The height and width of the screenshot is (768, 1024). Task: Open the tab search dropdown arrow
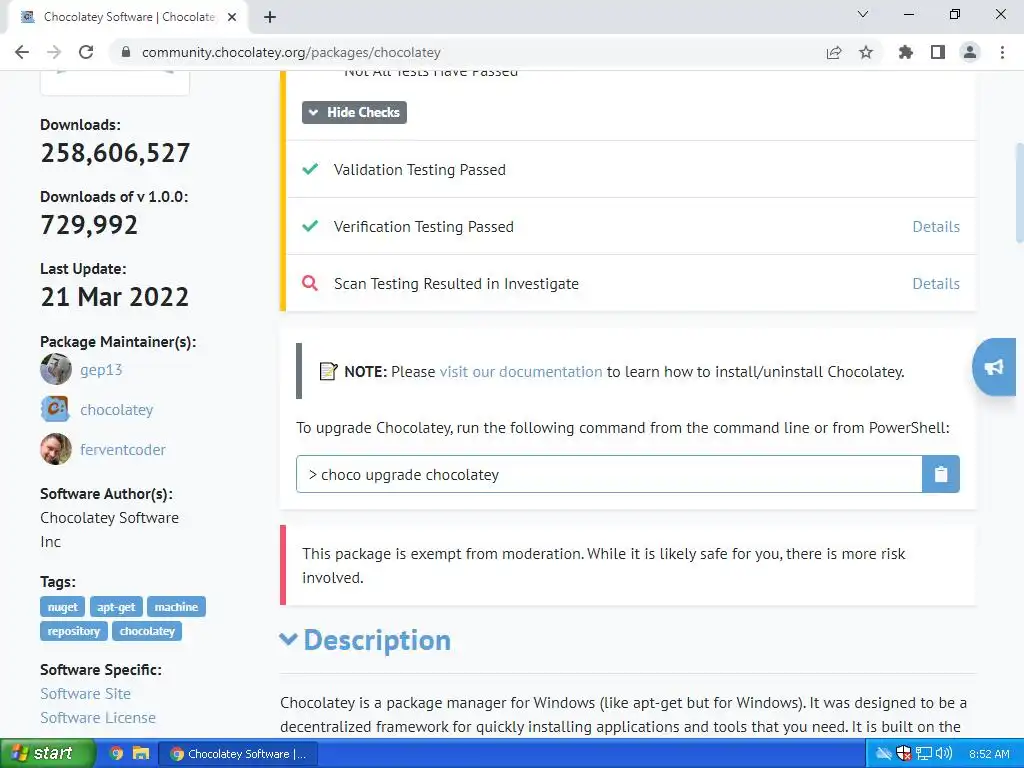[x=863, y=14]
